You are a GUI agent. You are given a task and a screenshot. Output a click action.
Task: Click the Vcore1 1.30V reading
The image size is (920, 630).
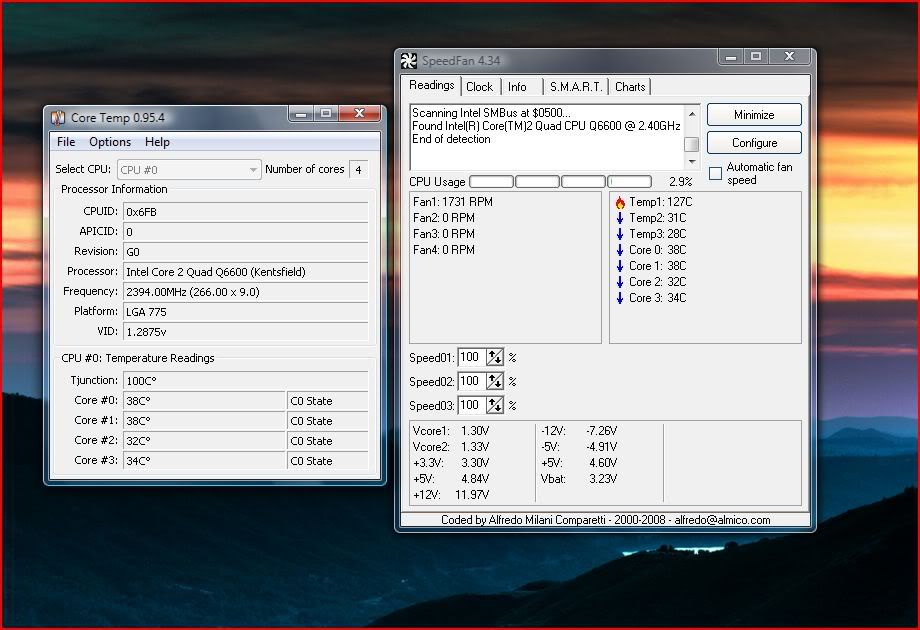[x=451, y=431]
